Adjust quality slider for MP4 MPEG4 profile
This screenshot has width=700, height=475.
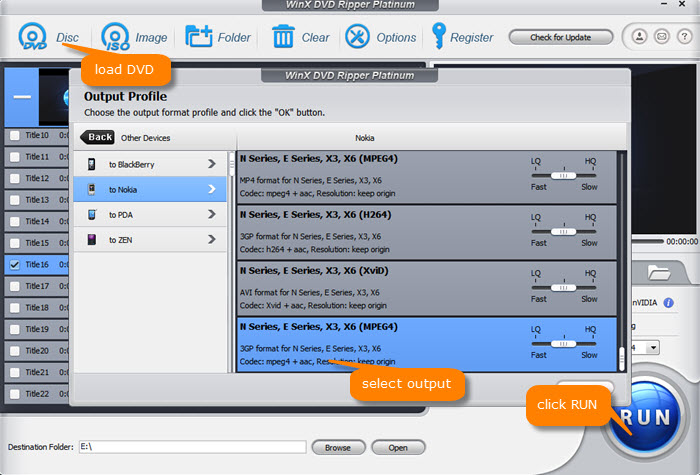(x=563, y=175)
